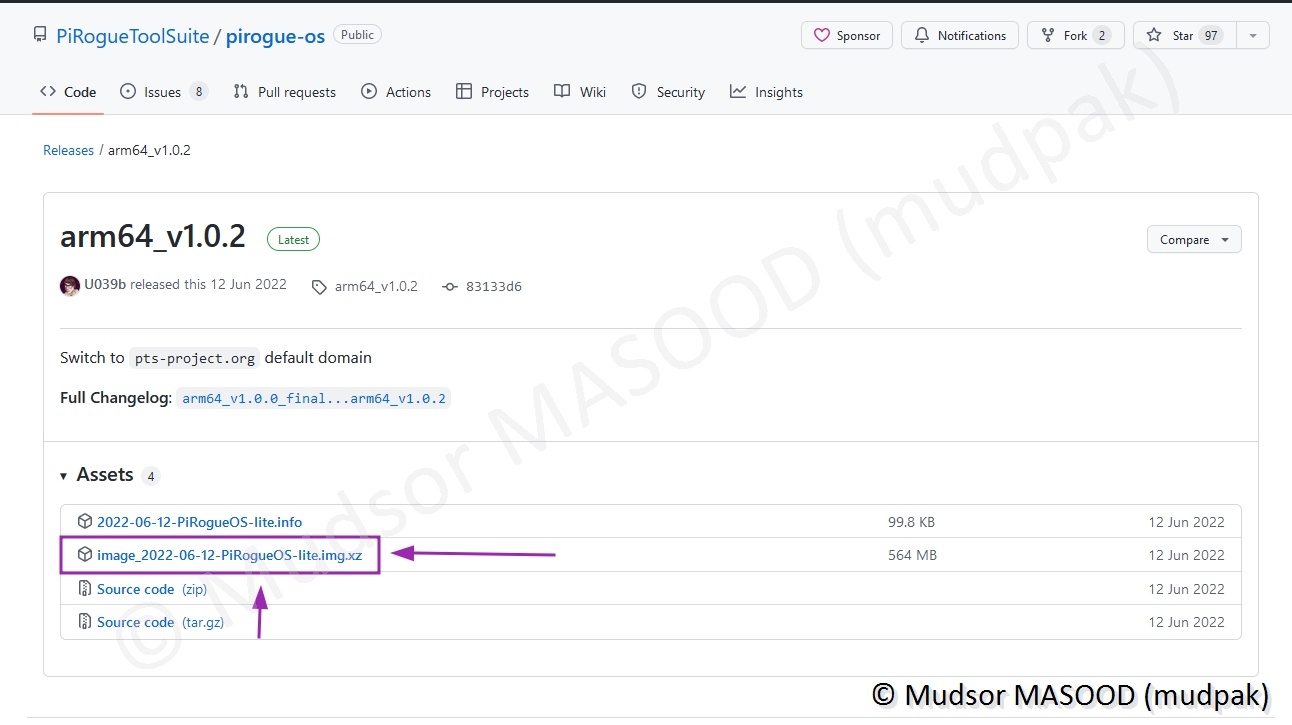Open the Compare dropdown
1292x725 pixels.
1193,240
